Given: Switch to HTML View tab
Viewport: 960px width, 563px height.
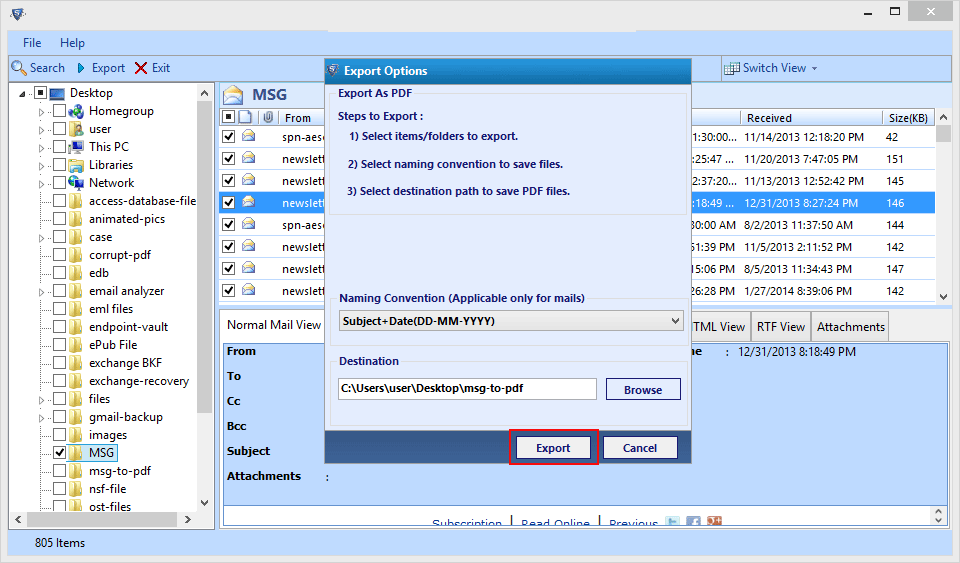Looking at the screenshot, I should pyautogui.click(x=719, y=327).
